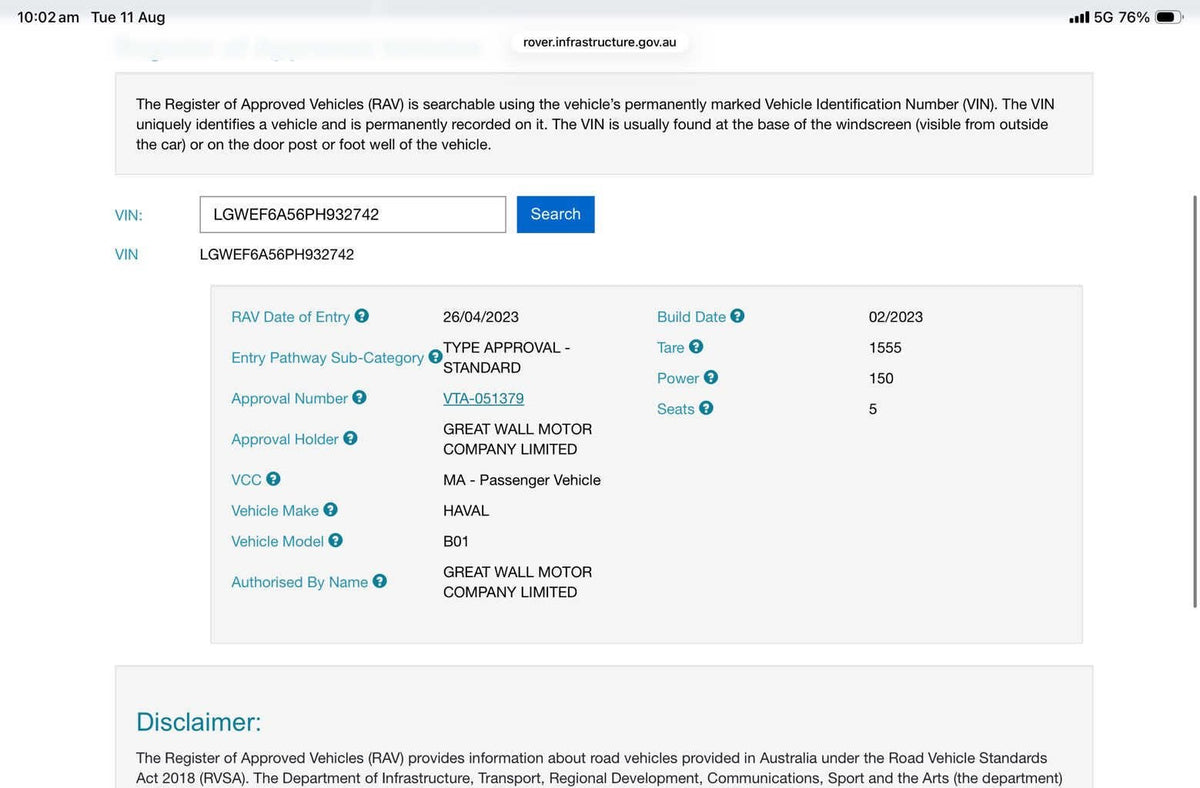Open help icon next to RAV Date of Entry
This screenshot has width=1200, height=788.
[x=362, y=316]
